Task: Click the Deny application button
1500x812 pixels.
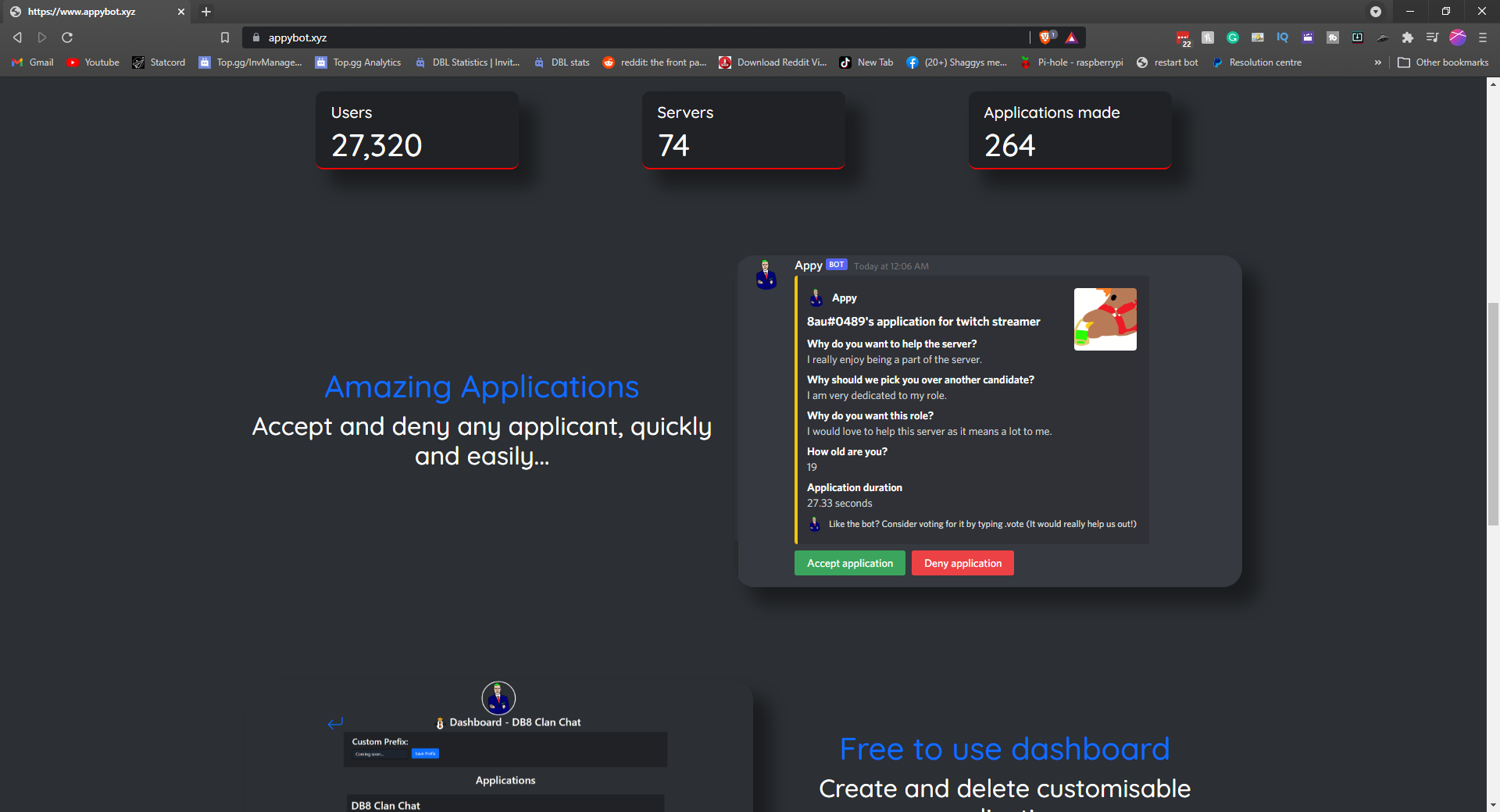Action: pyautogui.click(x=962, y=563)
